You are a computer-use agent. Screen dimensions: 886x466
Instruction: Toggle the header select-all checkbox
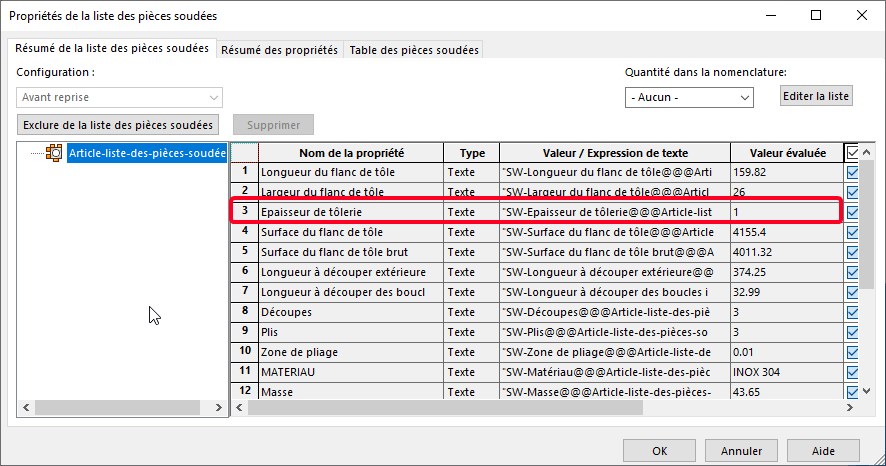tap(852, 153)
